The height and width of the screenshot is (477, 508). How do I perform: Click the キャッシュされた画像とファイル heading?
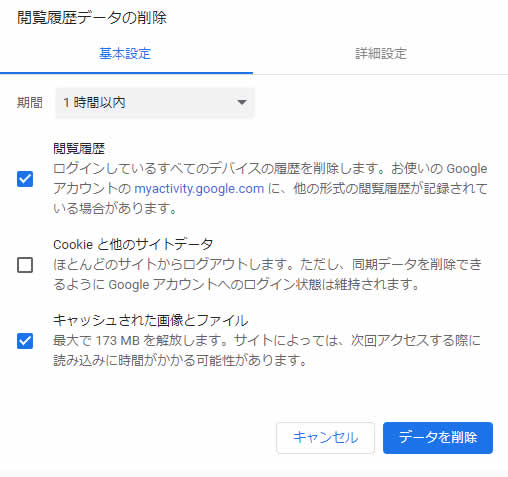151,320
